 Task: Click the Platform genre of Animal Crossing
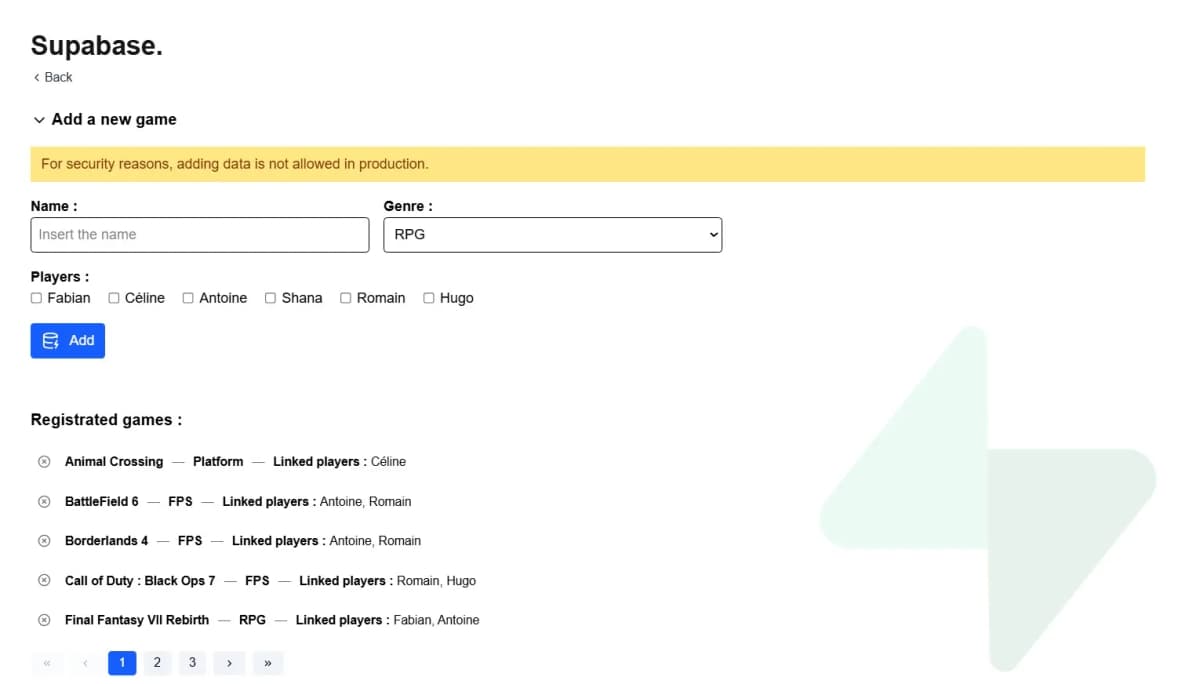pos(218,462)
